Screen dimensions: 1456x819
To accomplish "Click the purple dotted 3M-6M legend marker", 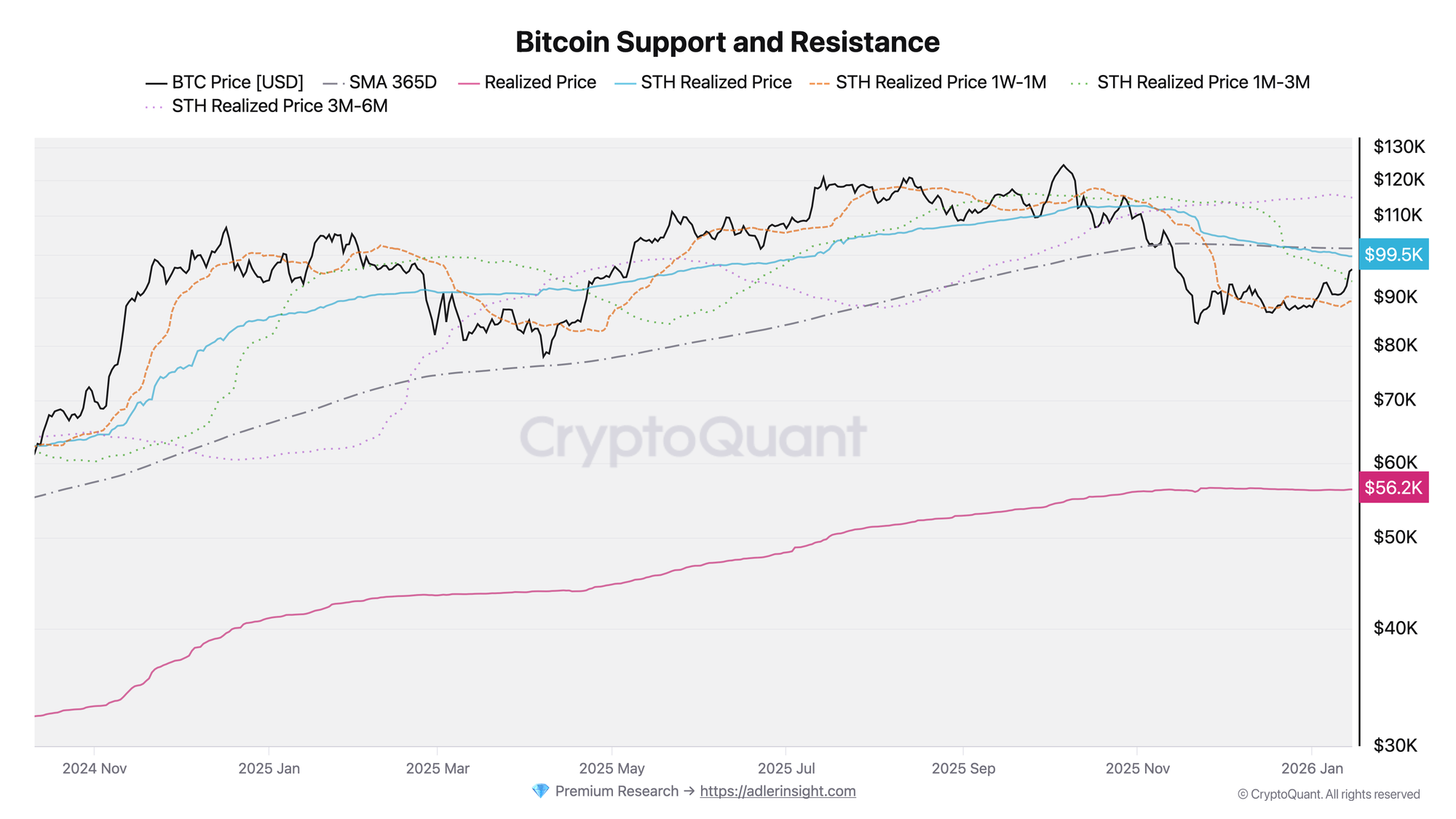I will [x=154, y=106].
